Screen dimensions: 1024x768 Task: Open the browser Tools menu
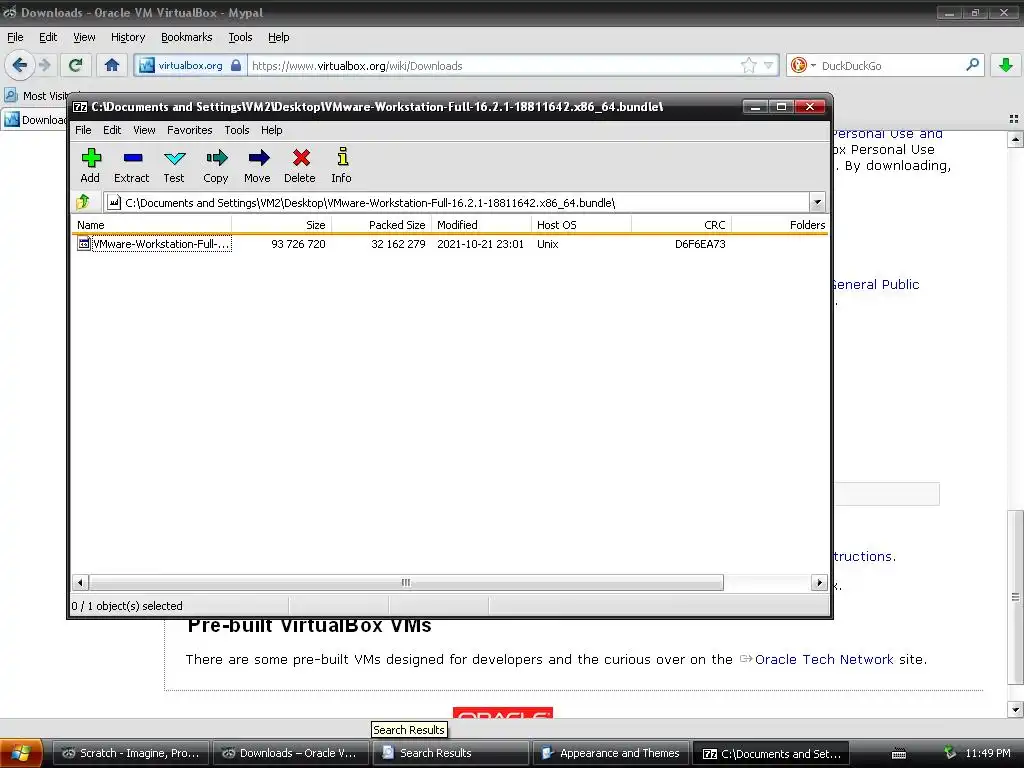pyautogui.click(x=240, y=37)
